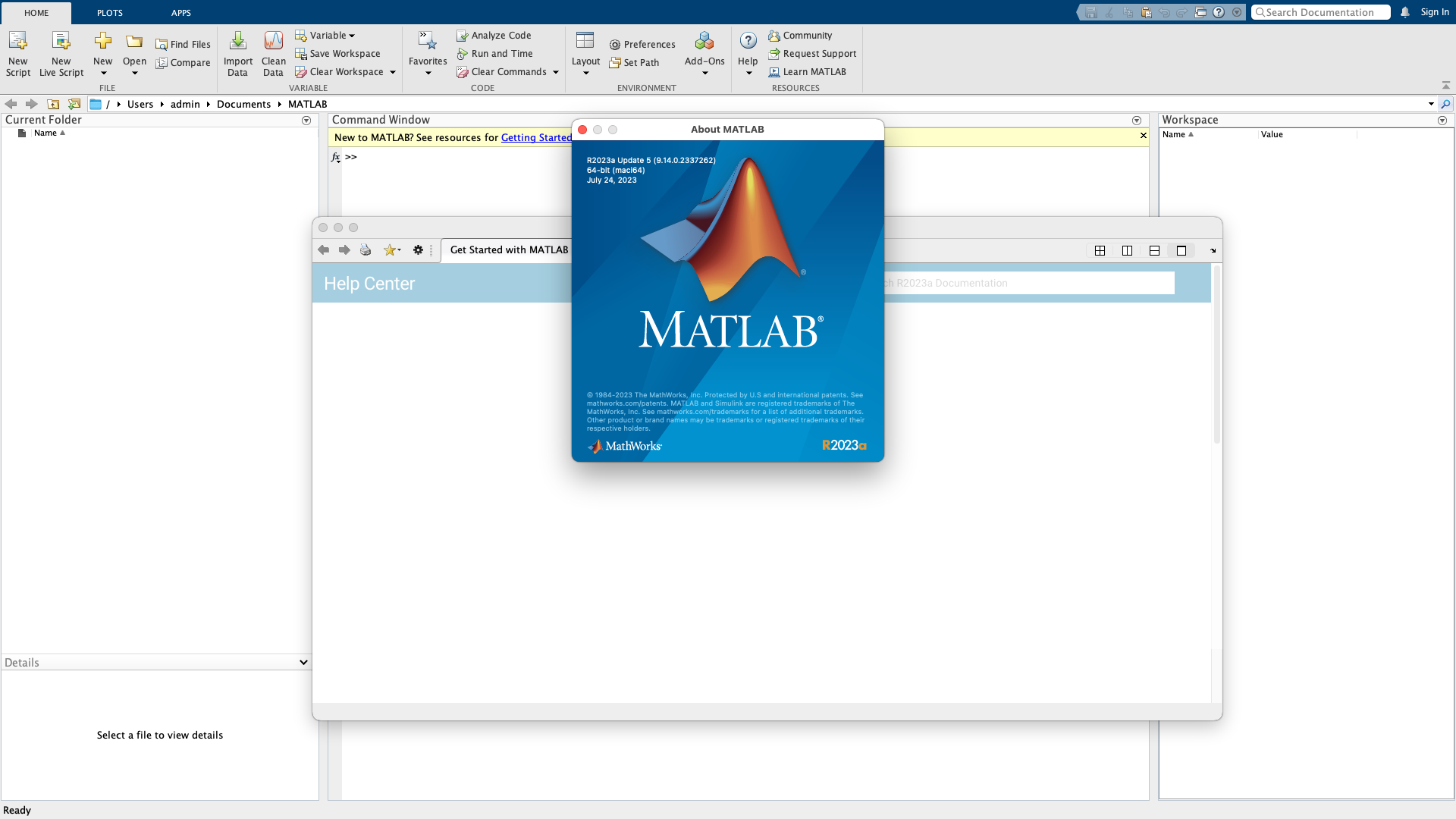Open the Clean Data tool

point(273,41)
